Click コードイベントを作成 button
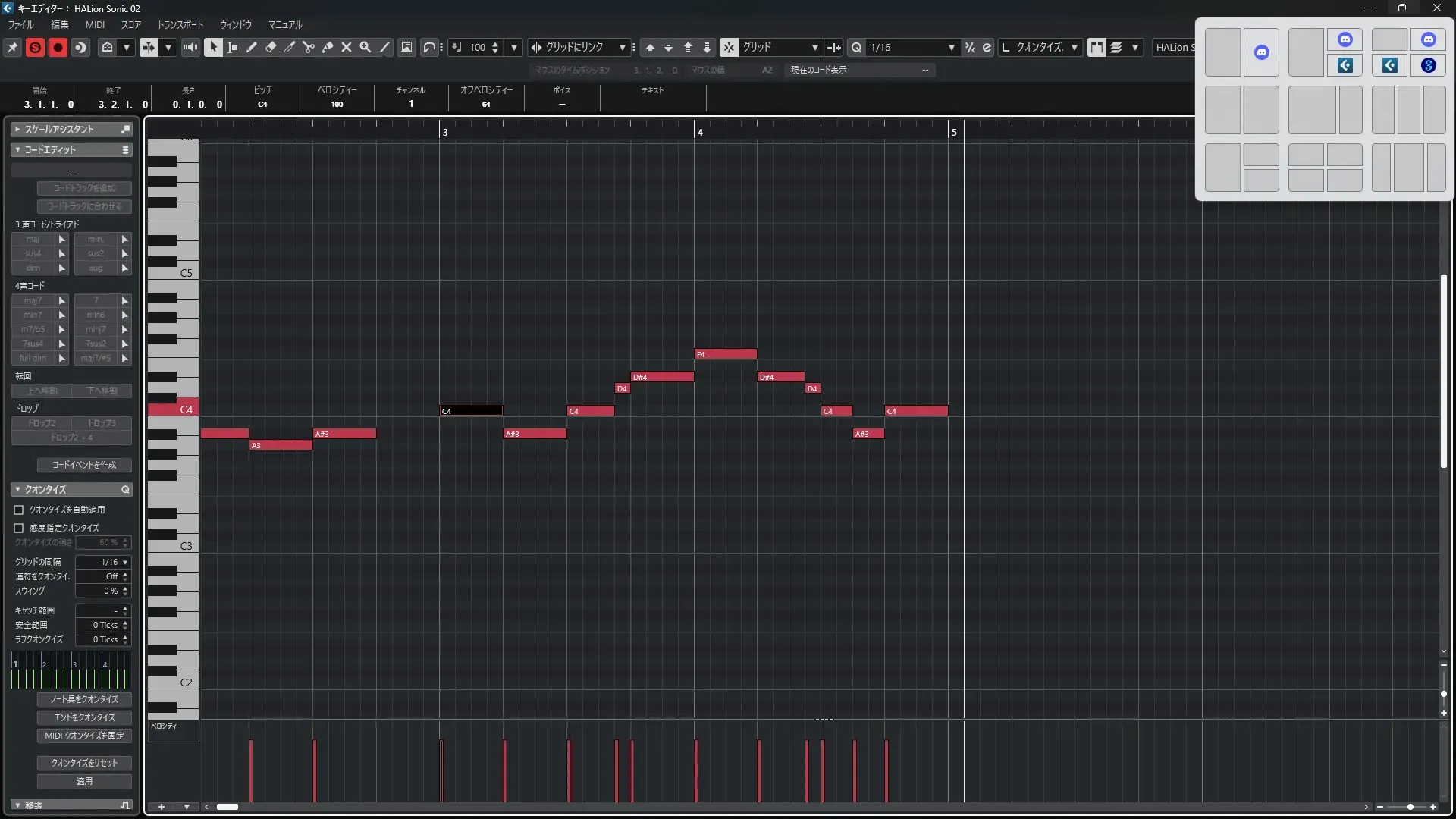 click(84, 465)
